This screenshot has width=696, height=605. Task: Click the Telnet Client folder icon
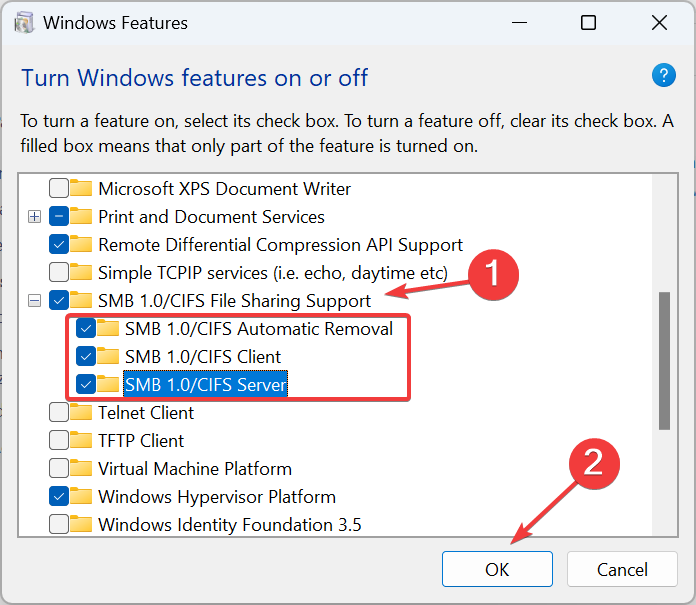(x=82, y=412)
